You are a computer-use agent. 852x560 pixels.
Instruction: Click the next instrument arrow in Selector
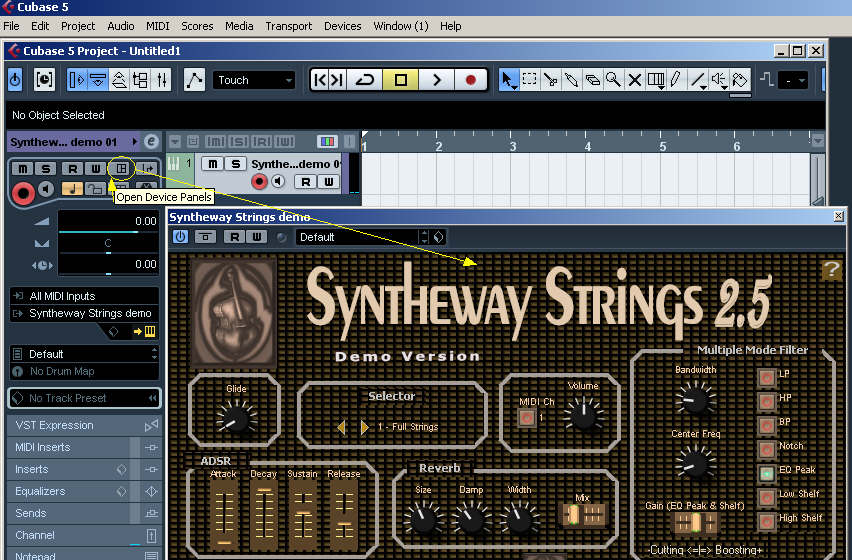(x=364, y=427)
